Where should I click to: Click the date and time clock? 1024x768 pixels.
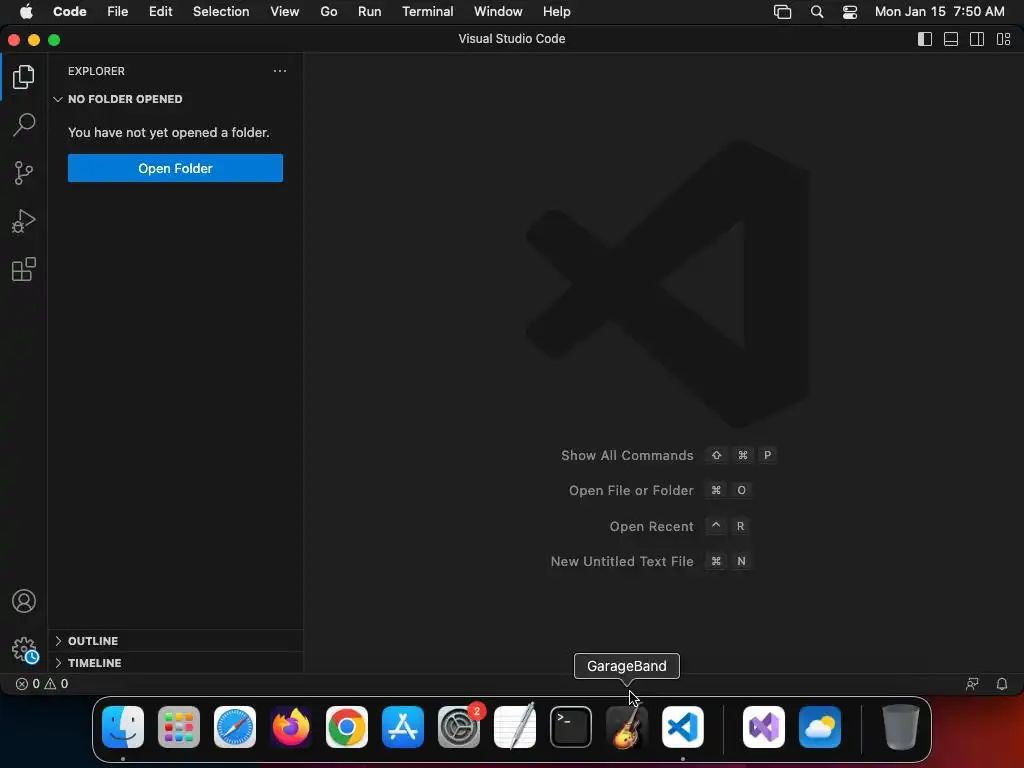tap(939, 12)
